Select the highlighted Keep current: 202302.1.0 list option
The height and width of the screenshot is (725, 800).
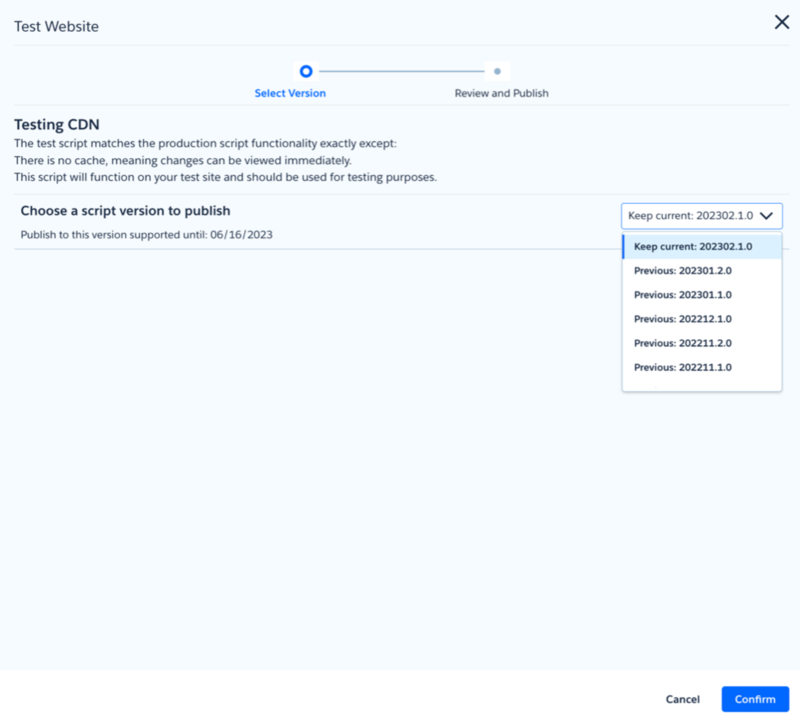692,246
